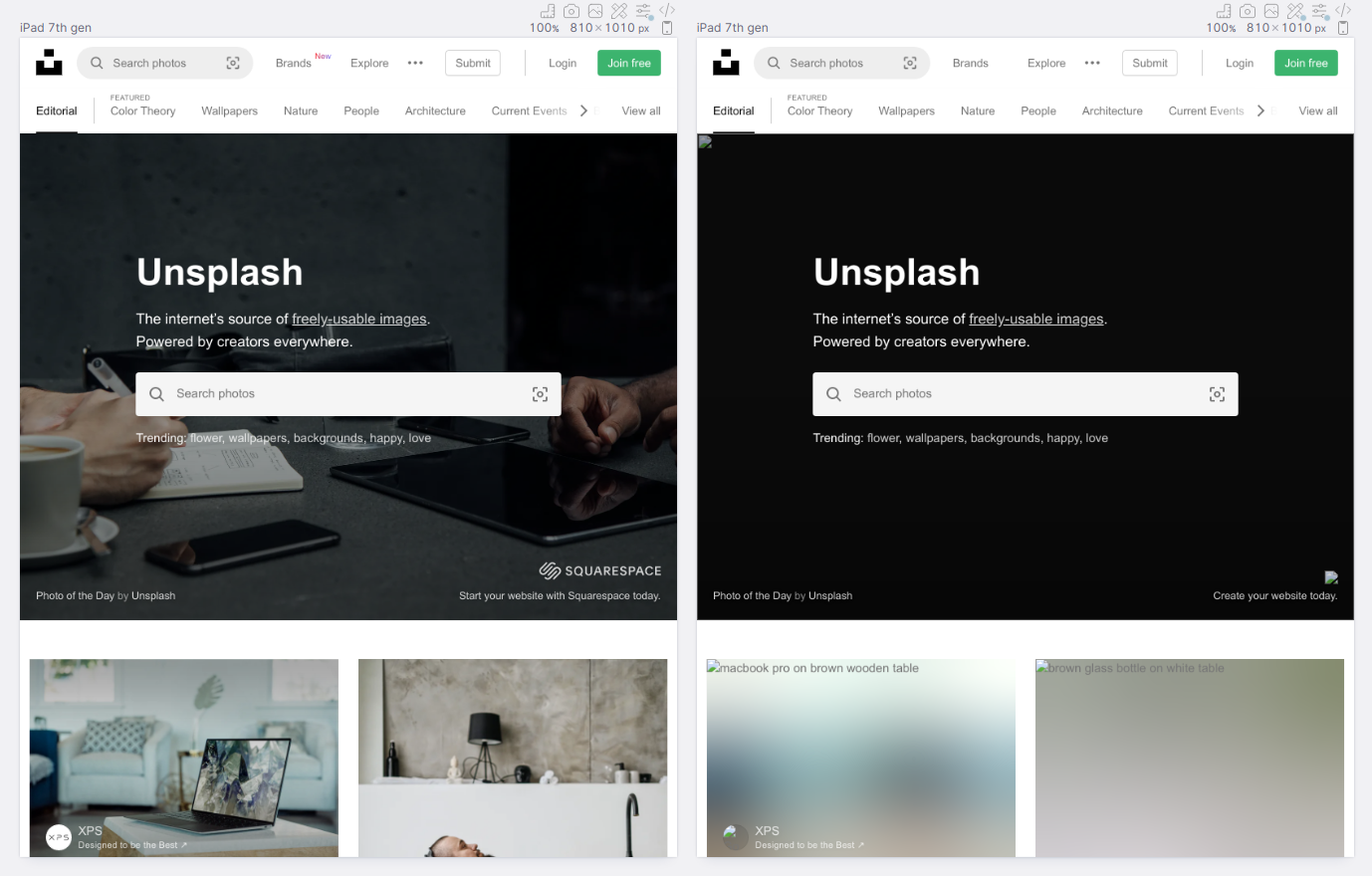This screenshot has height=876, width=1372.
Task: Click Join free in the right pane
Action: point(1306,63)
